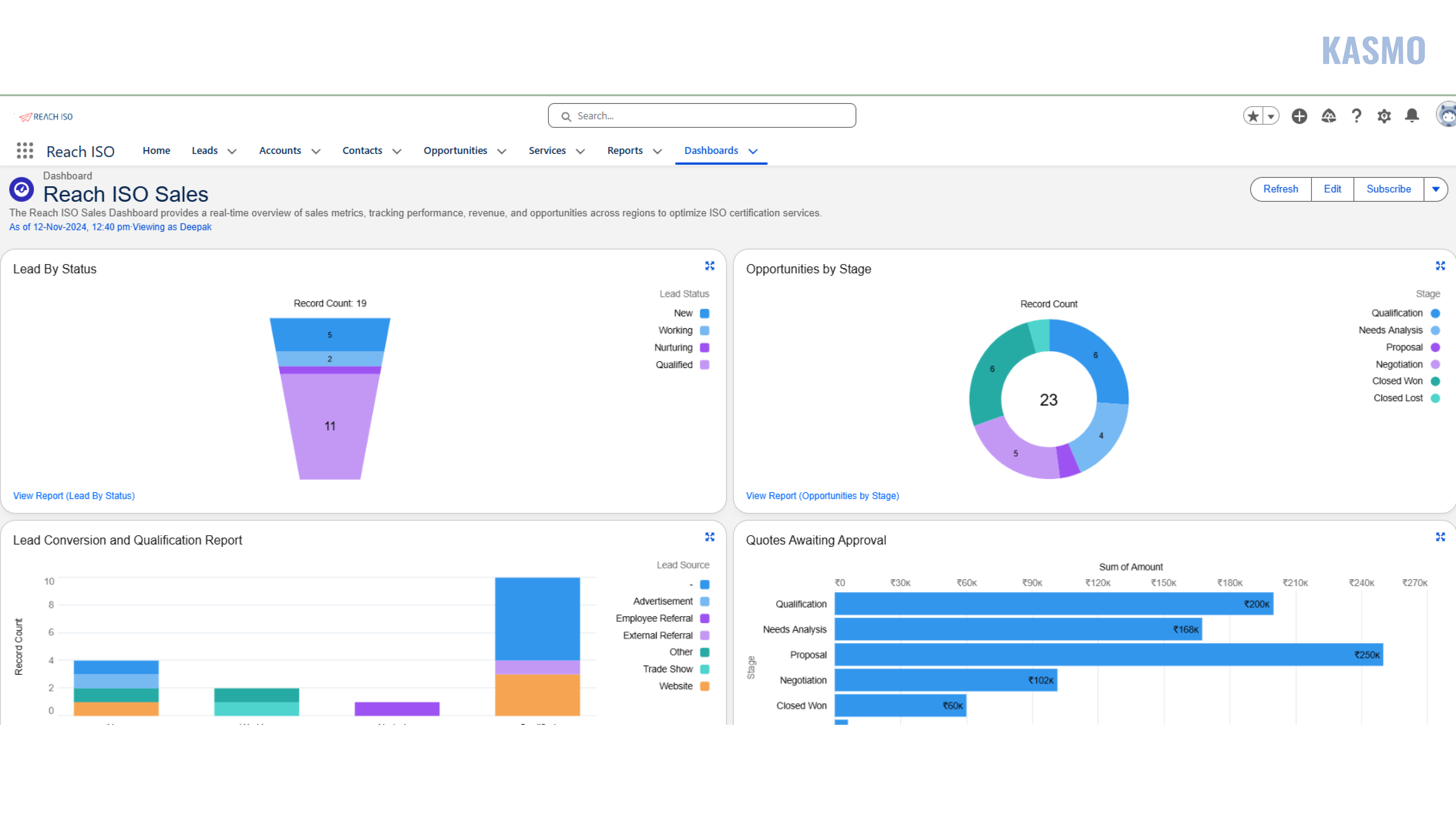This screenshot has width=1456, height=819.
Task: Click the Closed Won stage legend dot
Action: pyautogui.click(x=1435, y=381)
